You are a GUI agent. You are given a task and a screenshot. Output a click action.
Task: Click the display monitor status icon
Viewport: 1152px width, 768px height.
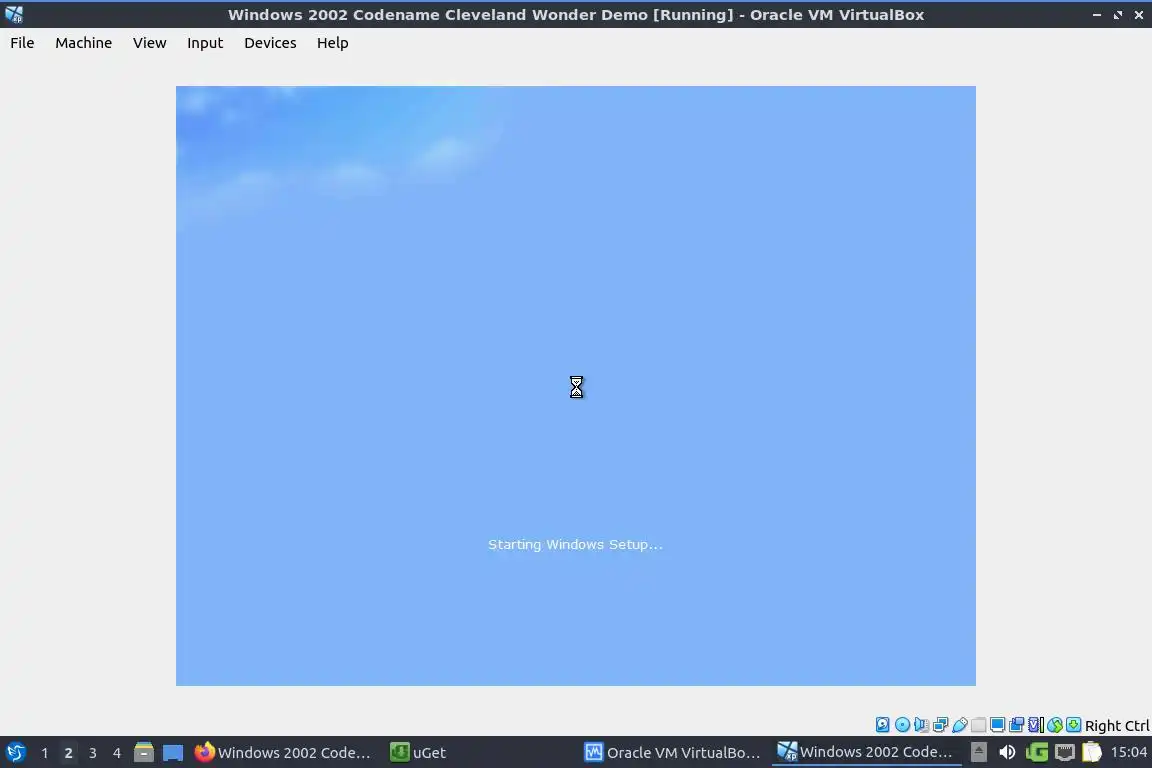pyautogui.click(x=998, y=725)
